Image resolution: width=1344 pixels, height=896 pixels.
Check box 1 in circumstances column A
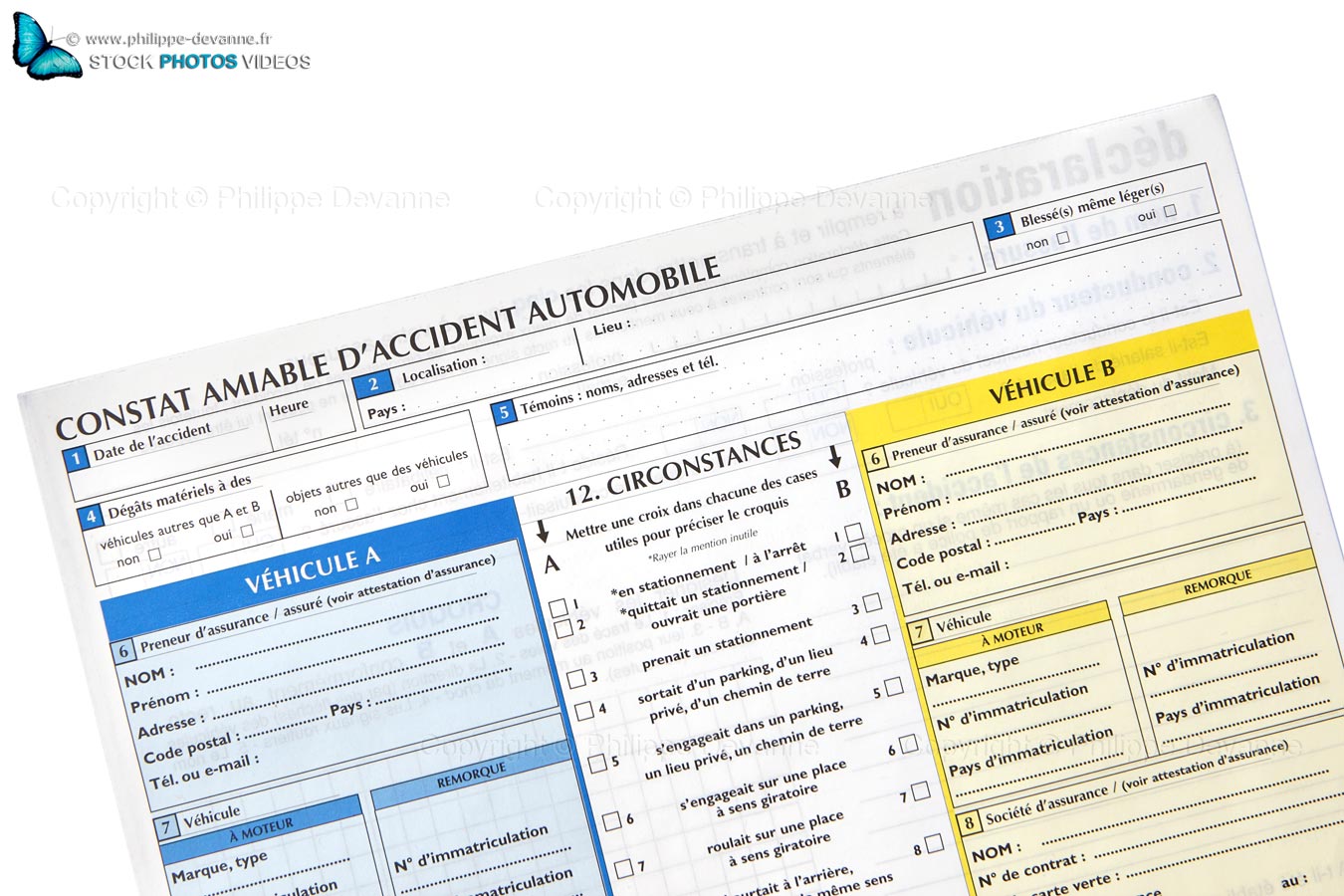coord(559,607)
